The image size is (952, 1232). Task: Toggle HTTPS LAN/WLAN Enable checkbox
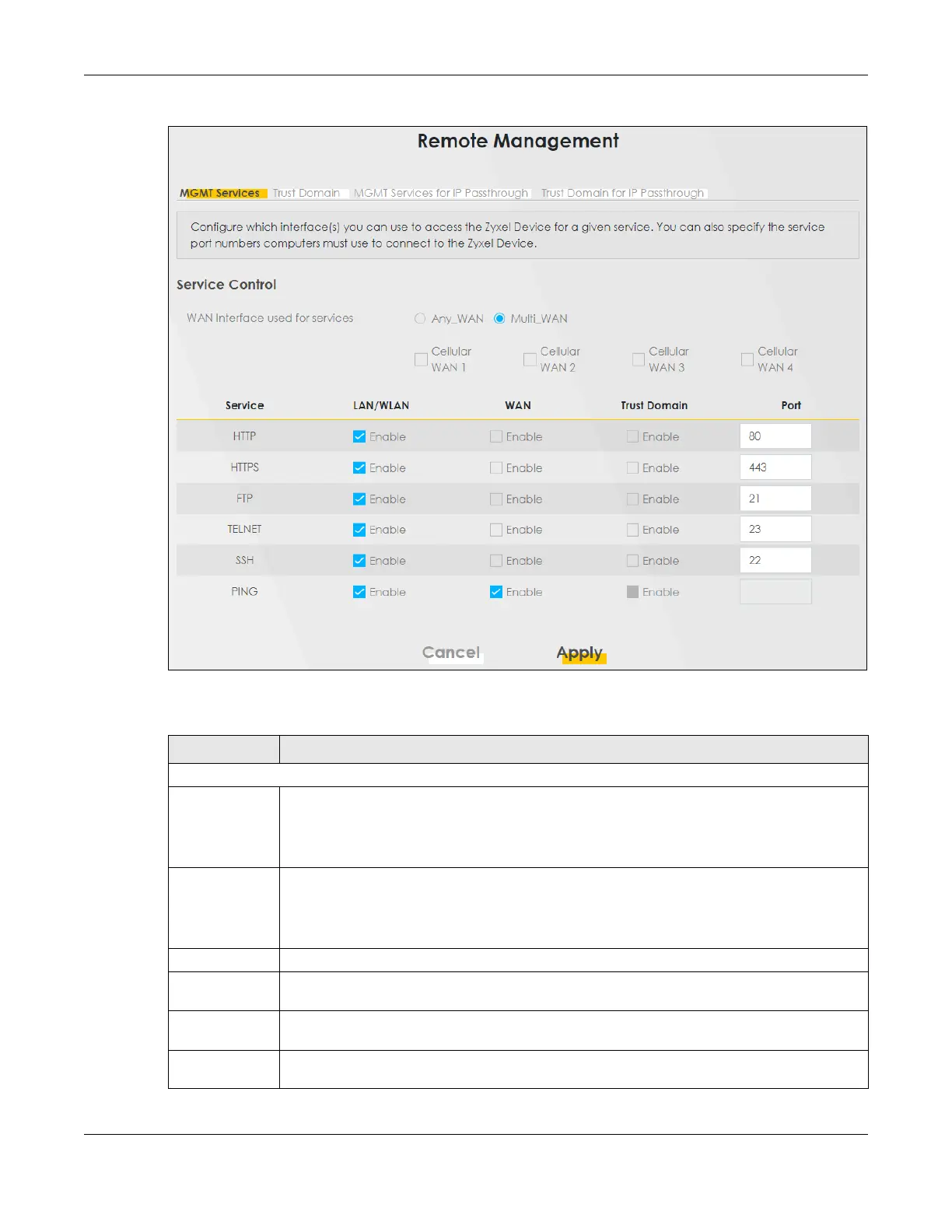coord(359,467)
